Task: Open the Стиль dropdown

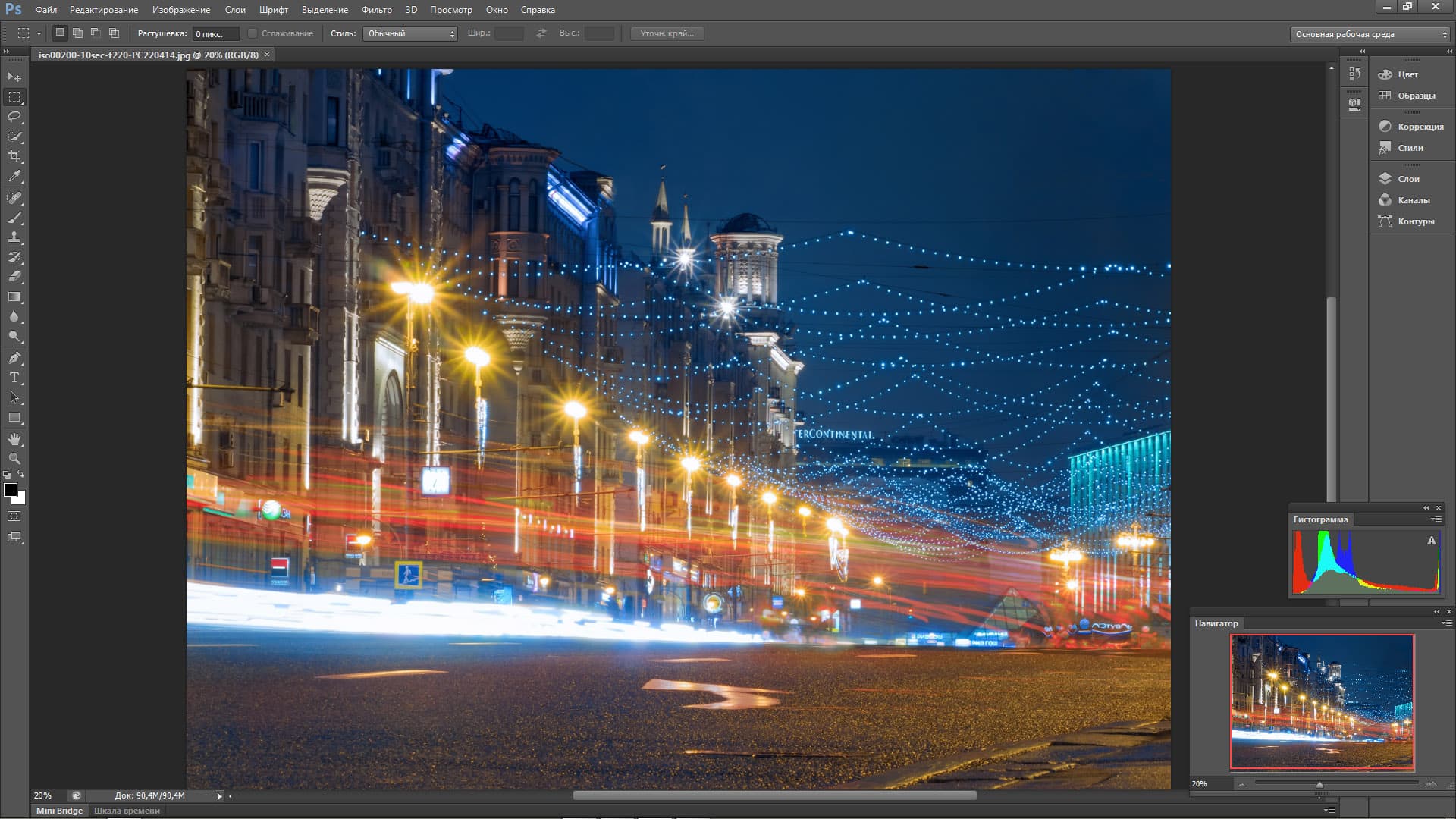Action: 410,33
